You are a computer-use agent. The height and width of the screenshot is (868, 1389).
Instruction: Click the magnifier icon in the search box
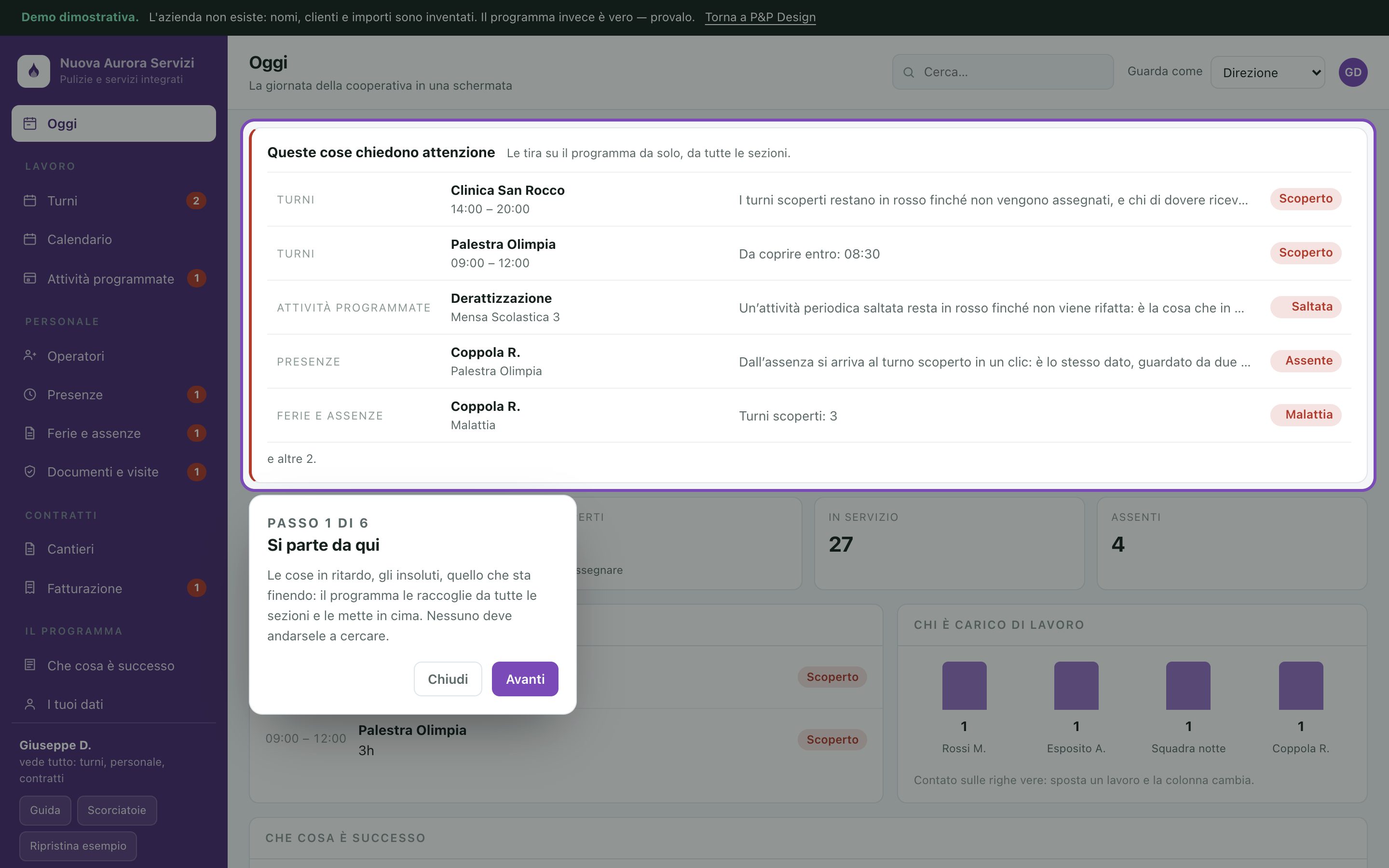click(x=909, y=72)
